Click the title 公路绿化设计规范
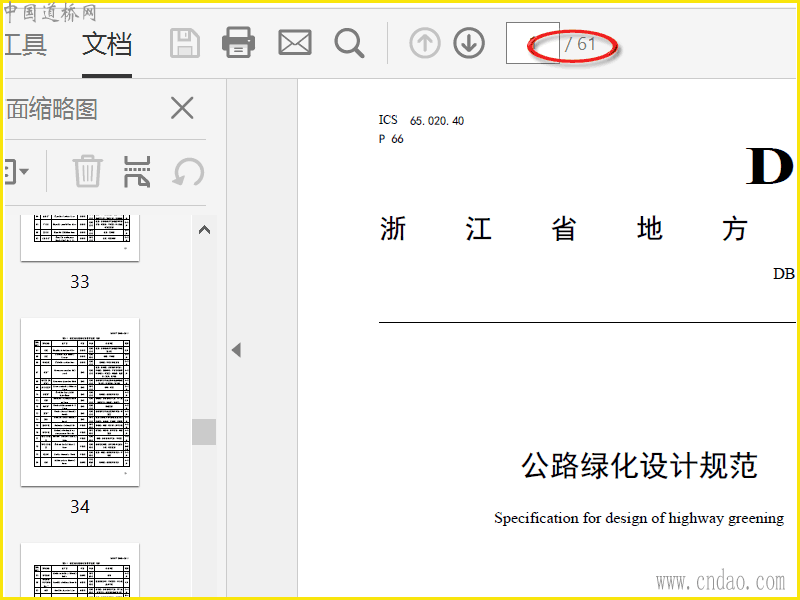800x600 pixels. [x=639, y=465]
